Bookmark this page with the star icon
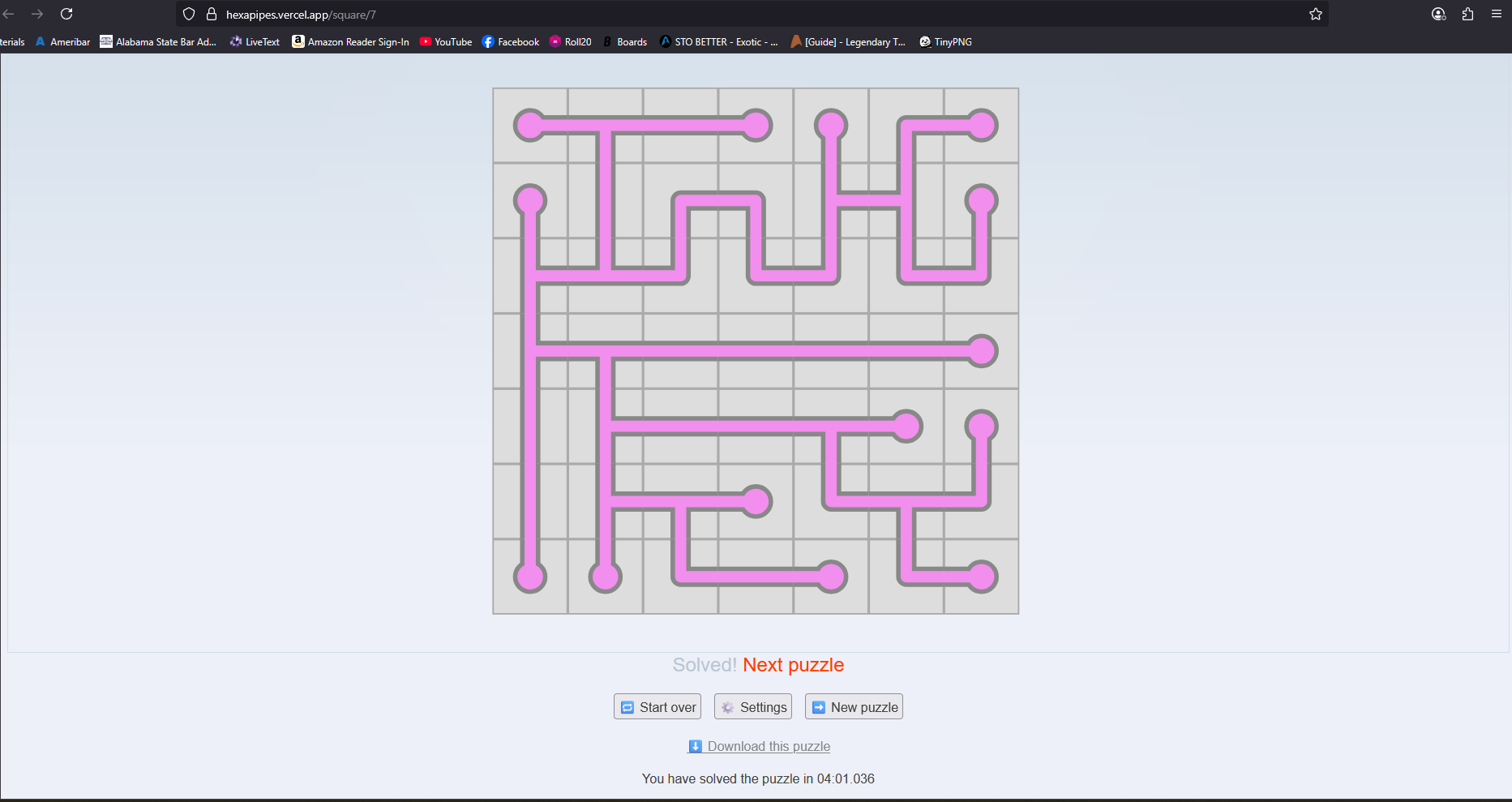The image size is (1512, 802). tap(1315, 14)
